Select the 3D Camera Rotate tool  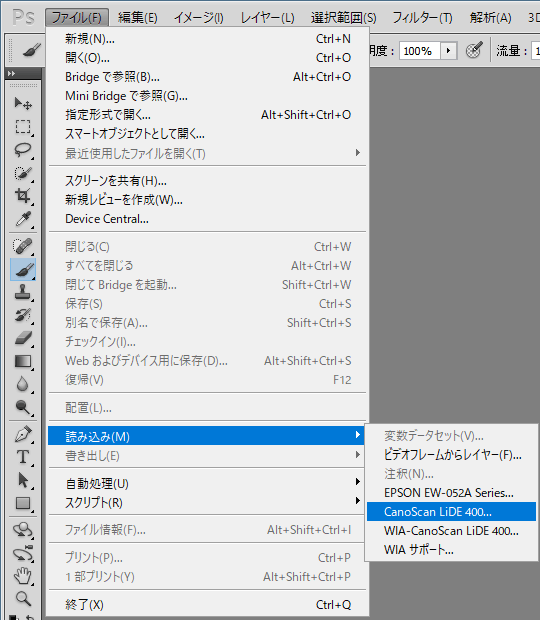(x=23, y=553)
